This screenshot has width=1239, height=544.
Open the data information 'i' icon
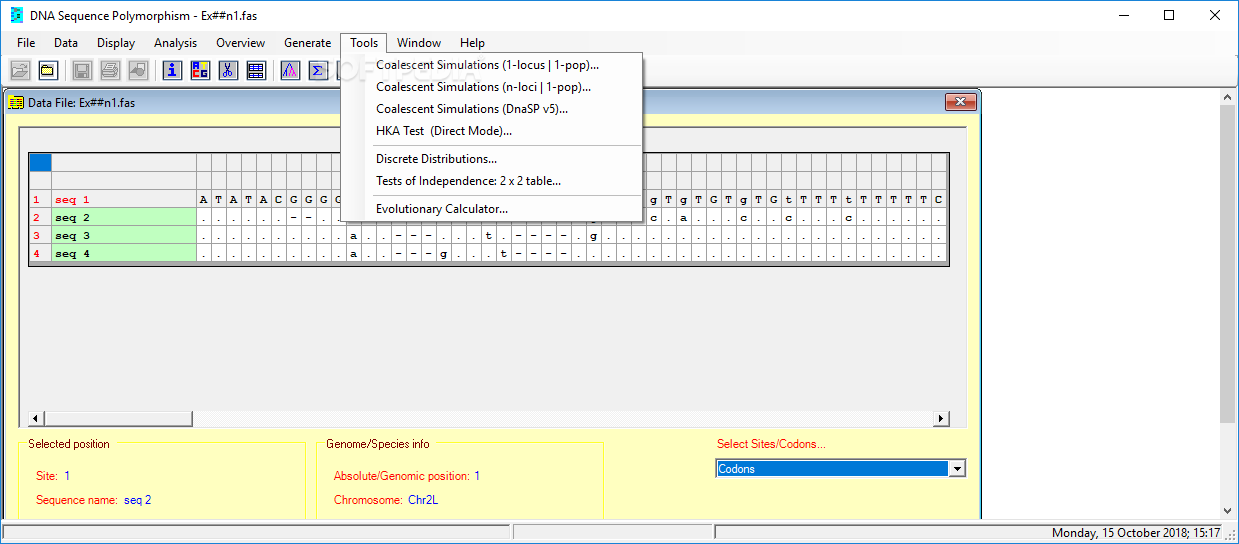click(x=172, y=70)
